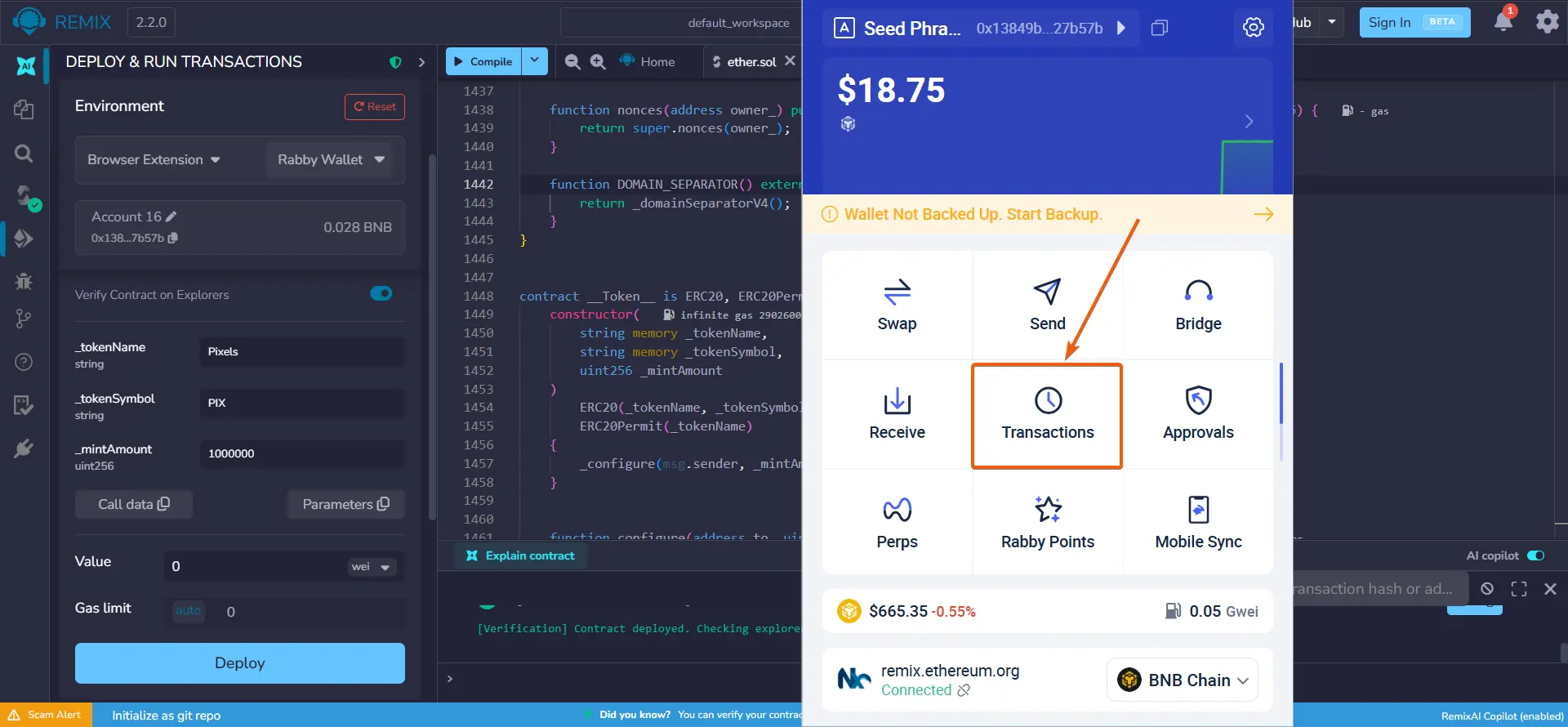Switch to the Home tab

[648, 61]
